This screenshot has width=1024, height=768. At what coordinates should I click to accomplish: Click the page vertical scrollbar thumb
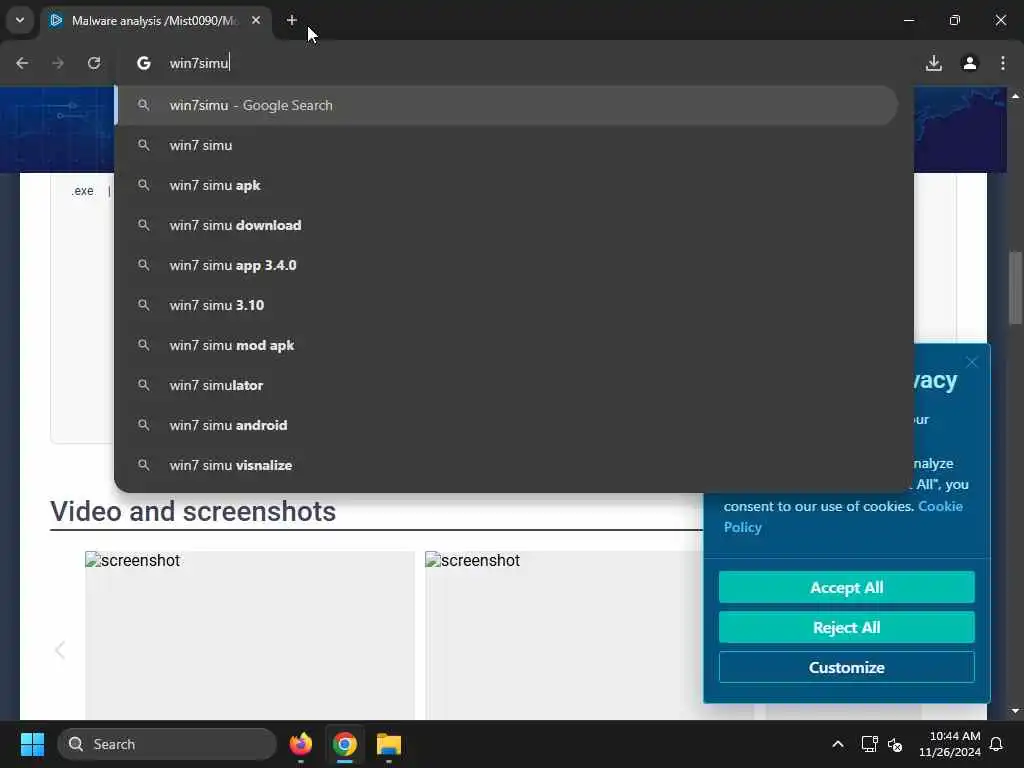click(1015, 287)
